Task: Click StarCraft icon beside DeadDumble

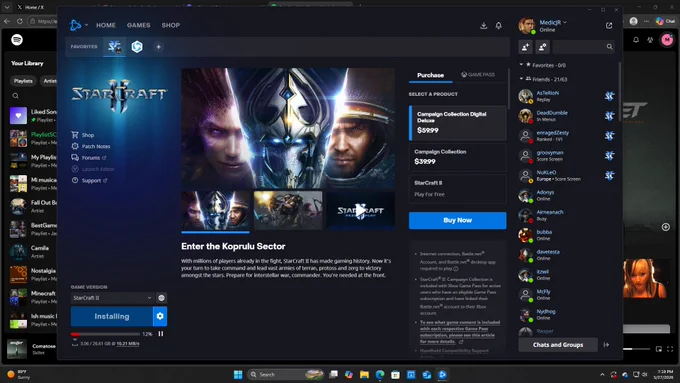Action: (609, 116)
